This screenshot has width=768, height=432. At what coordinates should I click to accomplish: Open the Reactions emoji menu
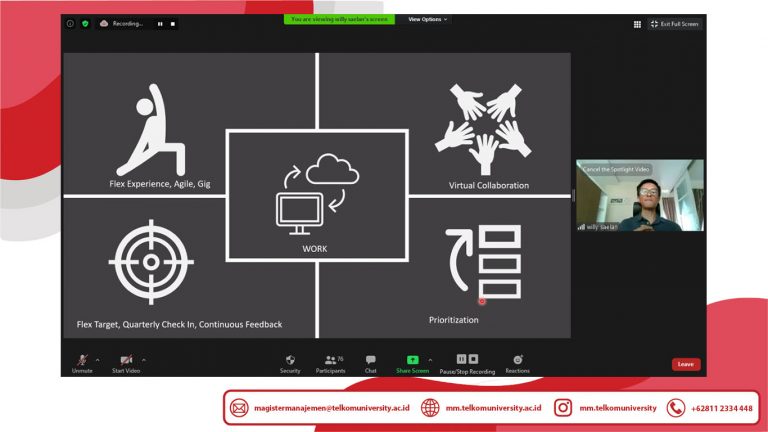click(517, 361)
